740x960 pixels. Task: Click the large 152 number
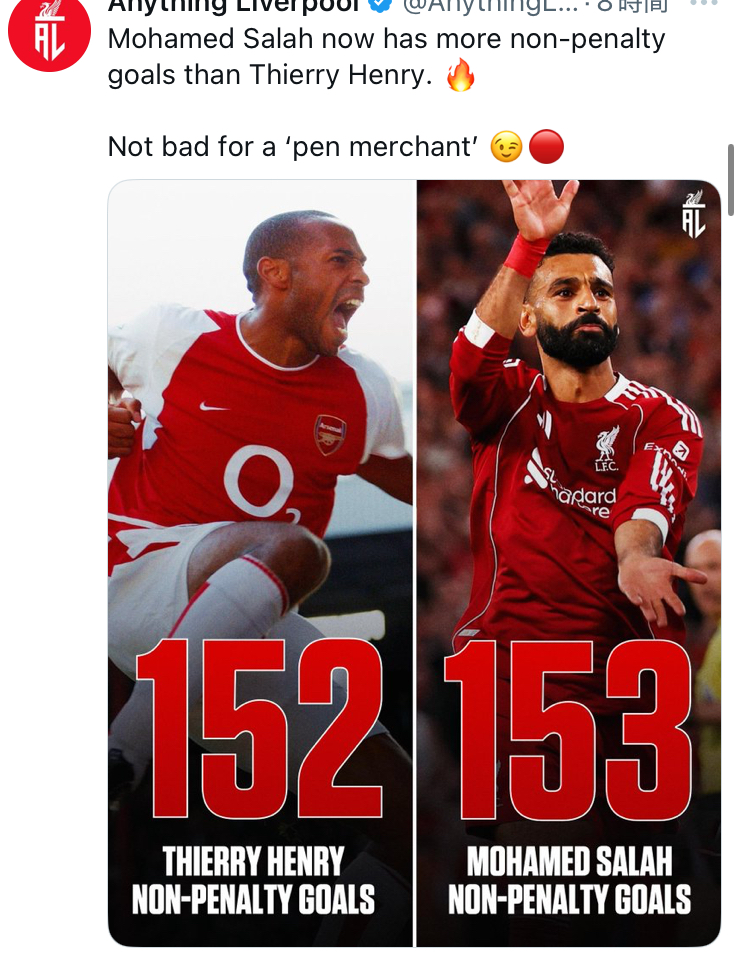click(x=260, y=729)
